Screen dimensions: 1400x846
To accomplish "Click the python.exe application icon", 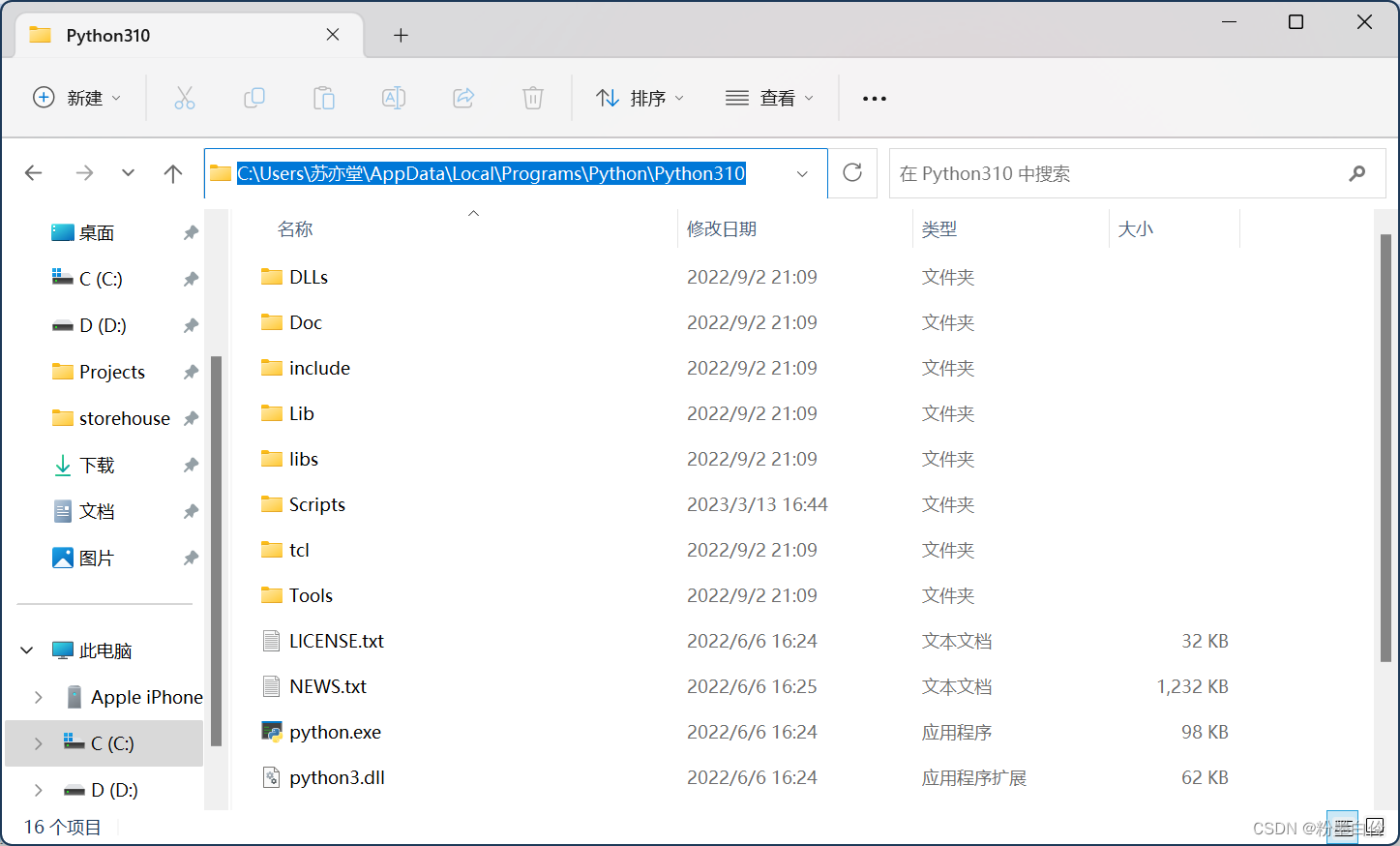I will pos(272,732).
